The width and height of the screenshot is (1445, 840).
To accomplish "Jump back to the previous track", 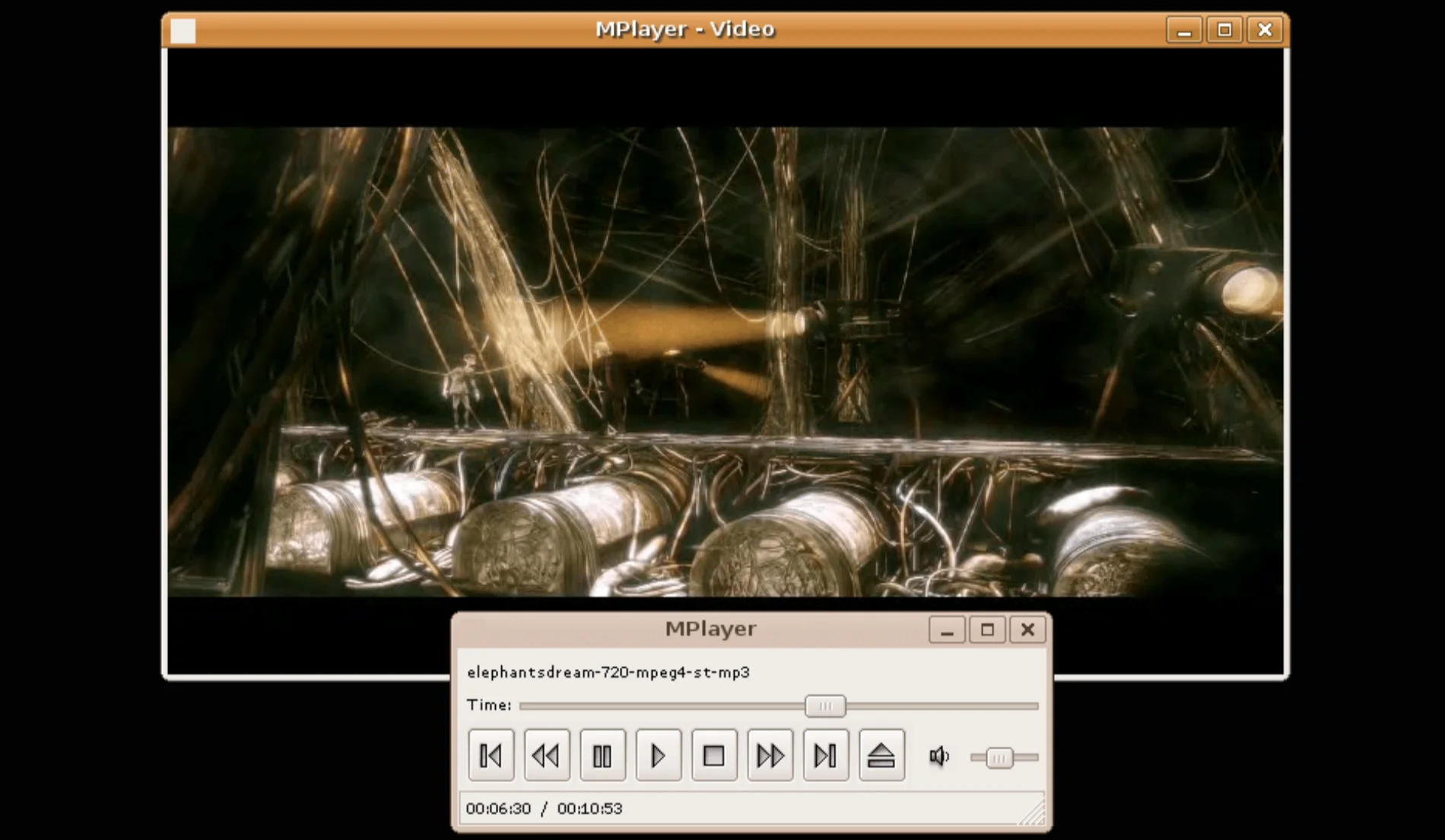I will [x=491, y=755].
